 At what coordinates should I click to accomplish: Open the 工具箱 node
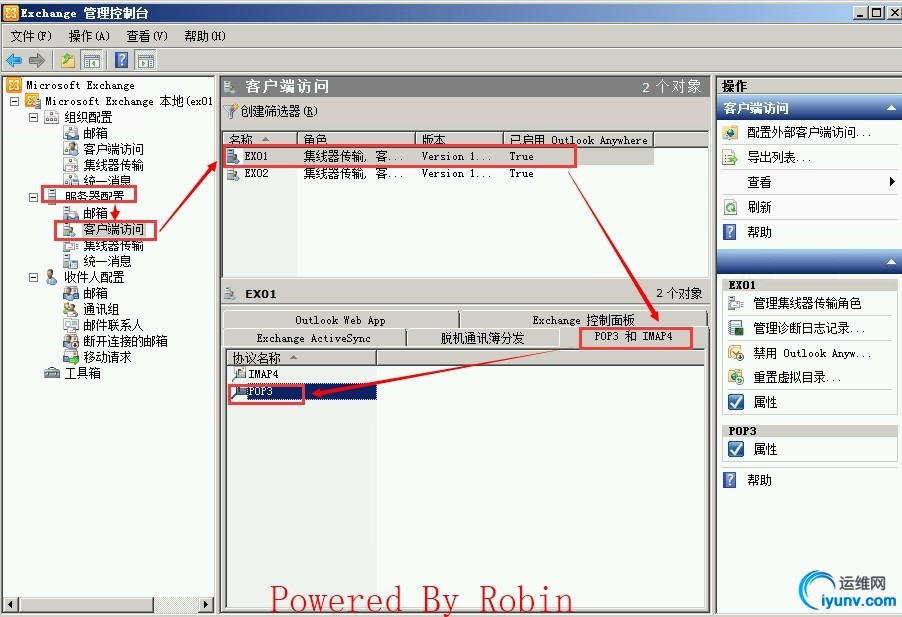coord(82,373)
